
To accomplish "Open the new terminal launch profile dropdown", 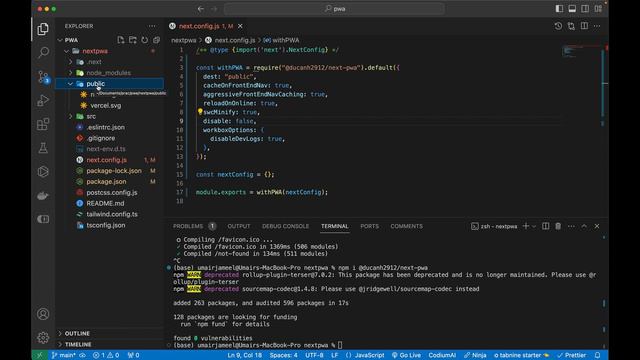I will pos(533,226).
